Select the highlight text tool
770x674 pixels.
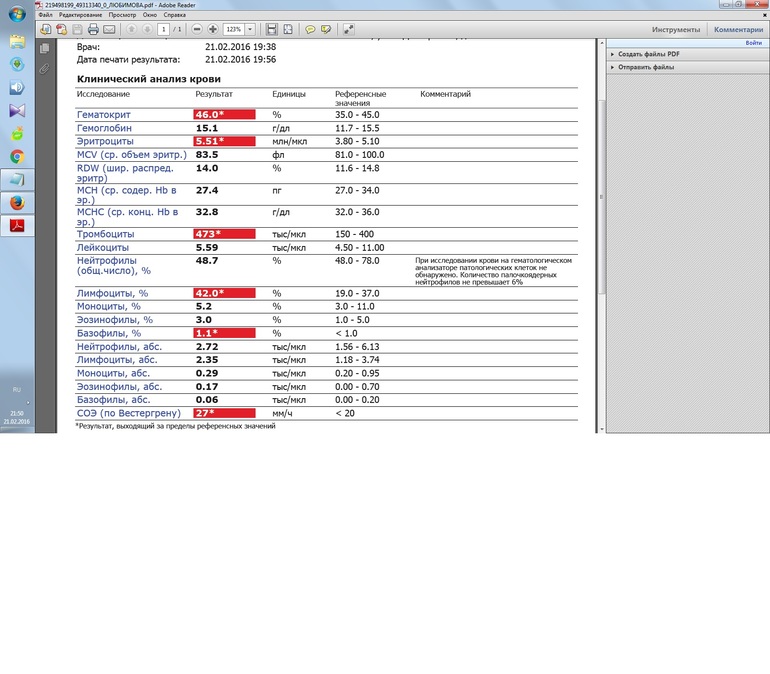326,30
